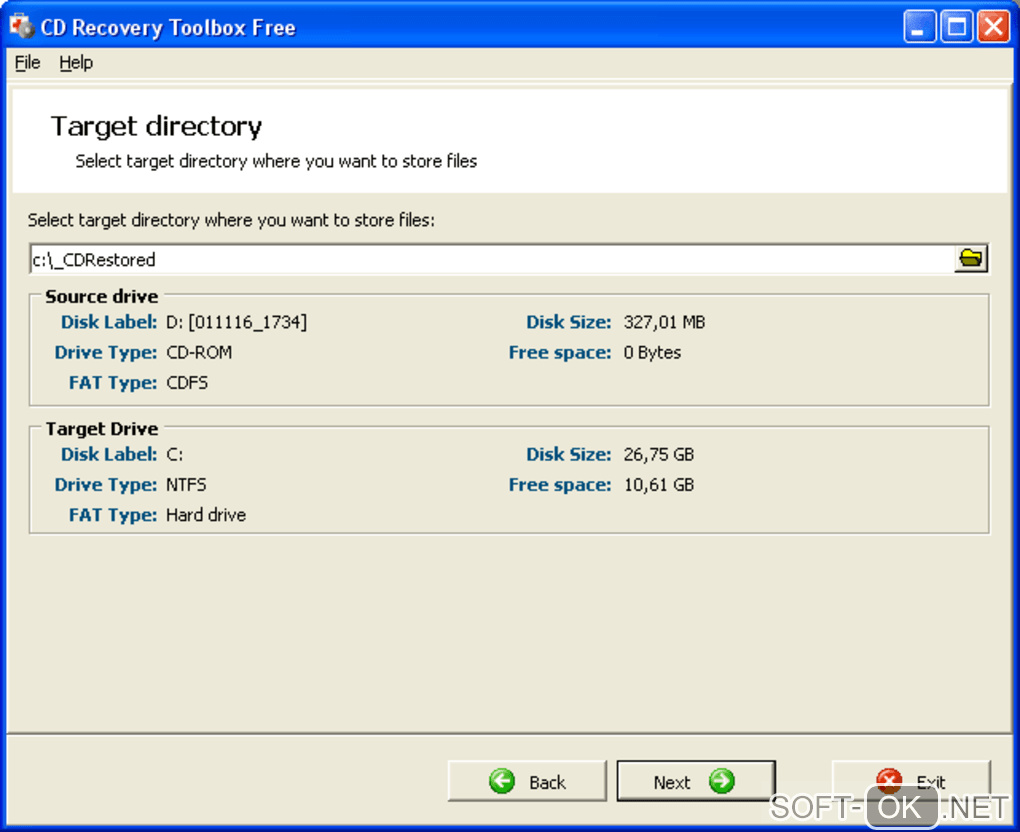The image size is (1020, 832).
Task: Close the CD Recovery Toolbox window
Action: (x=993, y=27)
